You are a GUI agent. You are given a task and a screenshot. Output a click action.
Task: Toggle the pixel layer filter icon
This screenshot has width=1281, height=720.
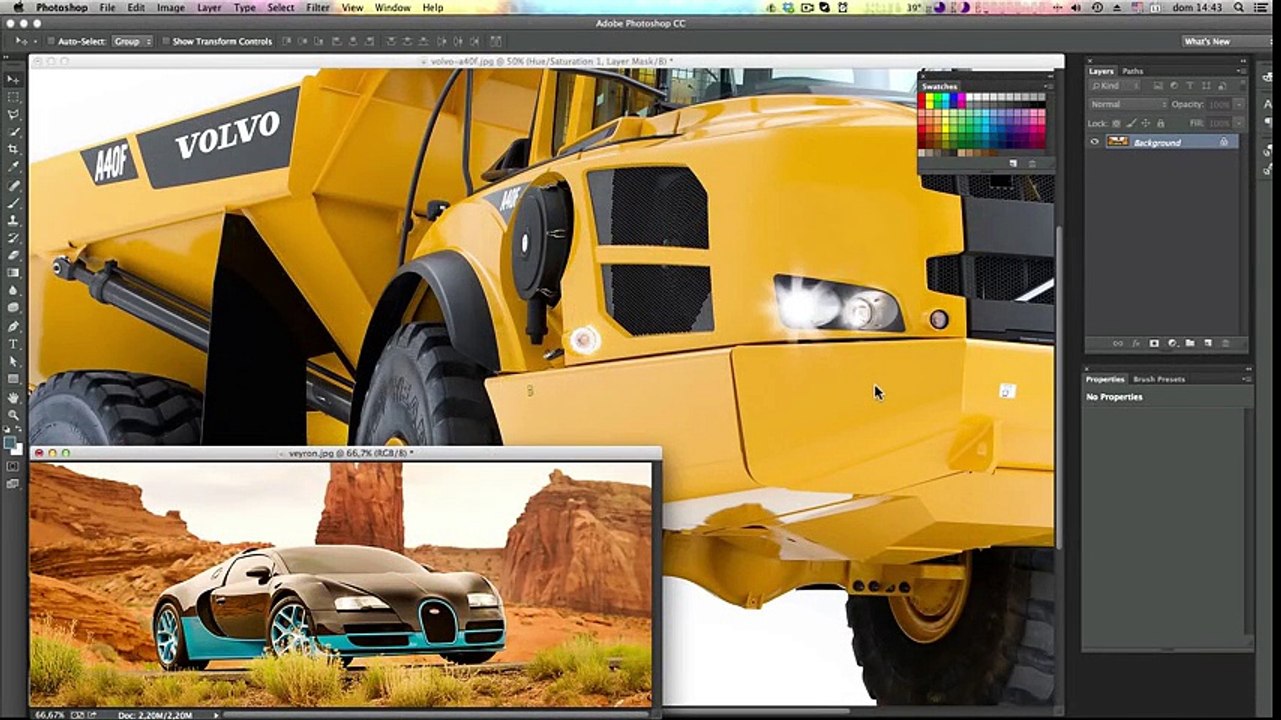click(1157, 86)
